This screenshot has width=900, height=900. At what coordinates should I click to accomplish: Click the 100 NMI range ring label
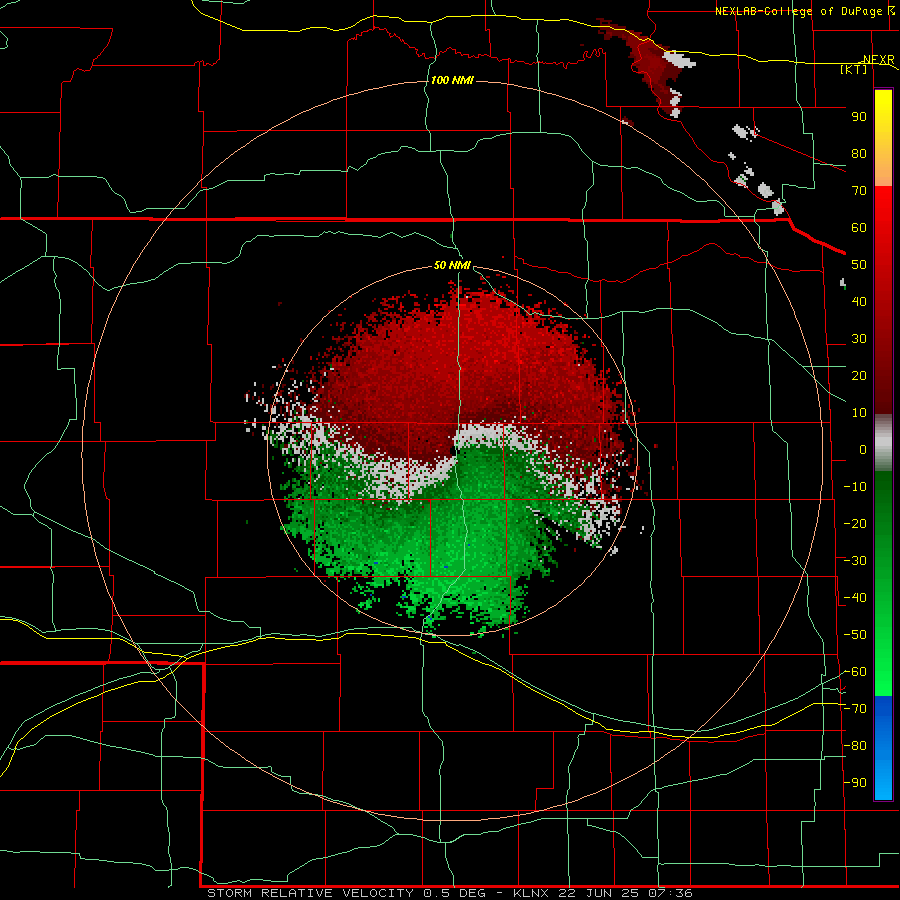coord(452,80)
